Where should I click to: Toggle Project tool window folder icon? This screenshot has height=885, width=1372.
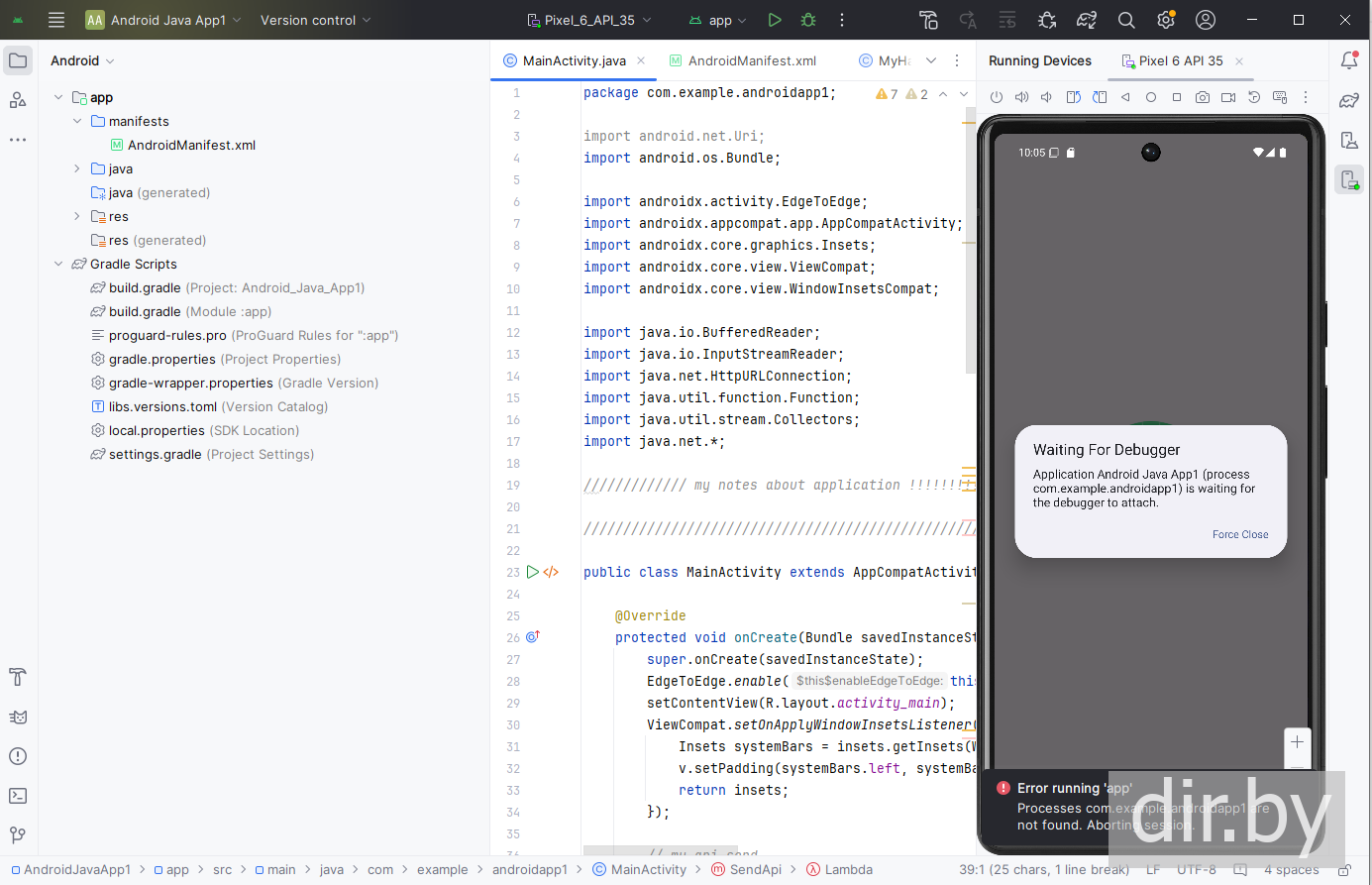tap(18, 60)
